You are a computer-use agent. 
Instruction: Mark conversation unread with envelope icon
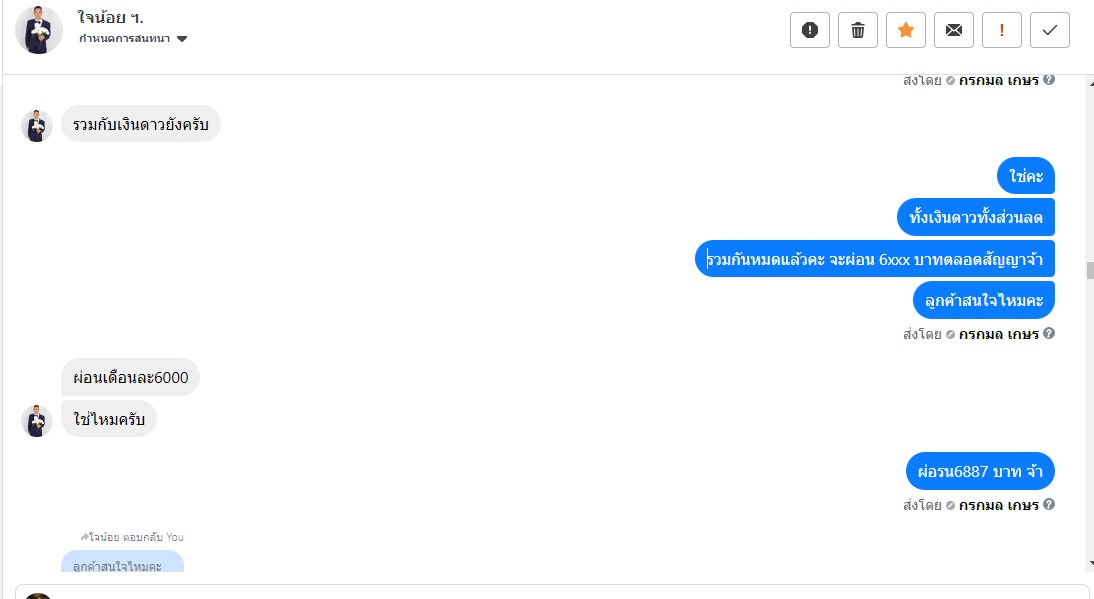click(954, 30)
